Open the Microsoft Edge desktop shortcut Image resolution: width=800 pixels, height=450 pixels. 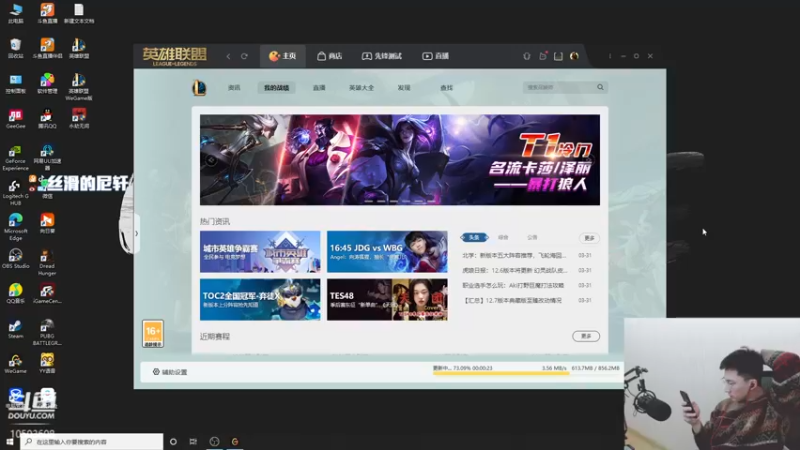(15, 227)
